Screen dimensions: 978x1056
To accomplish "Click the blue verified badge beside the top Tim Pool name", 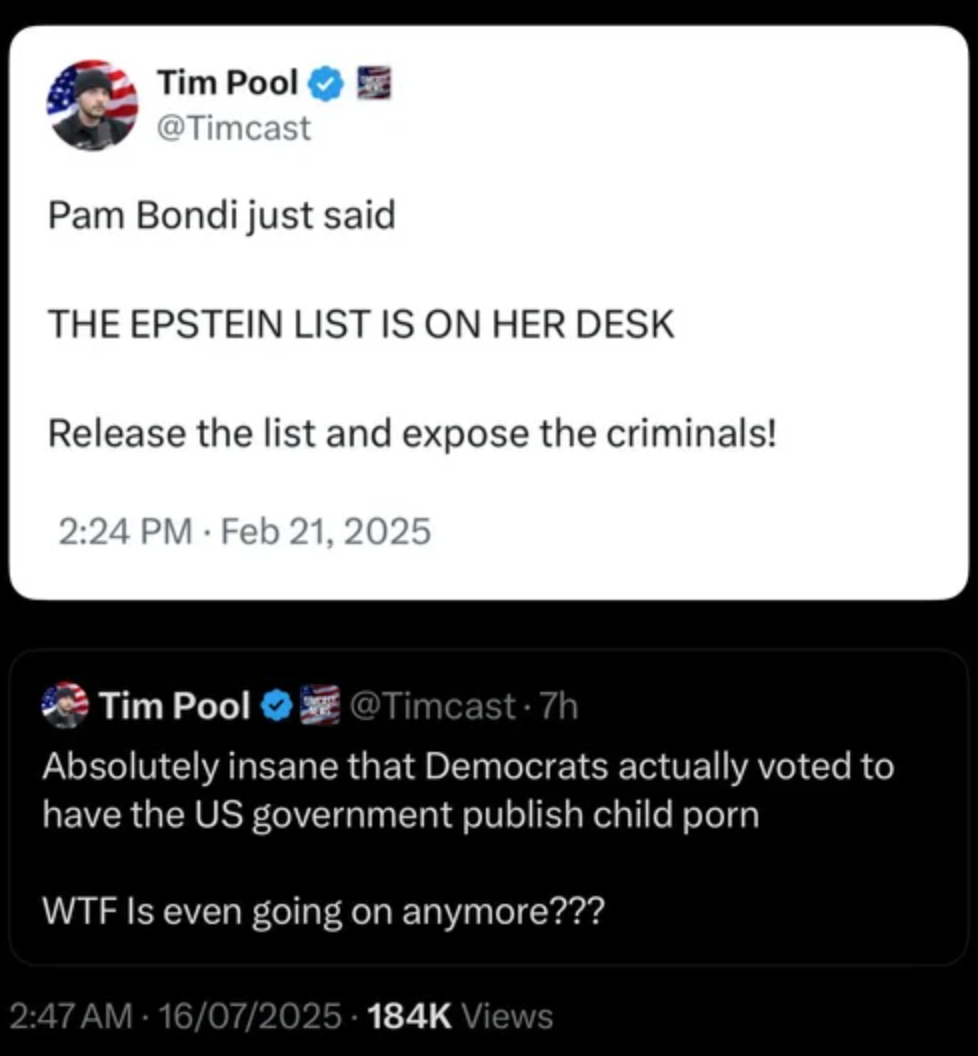I will pos(324,85).
